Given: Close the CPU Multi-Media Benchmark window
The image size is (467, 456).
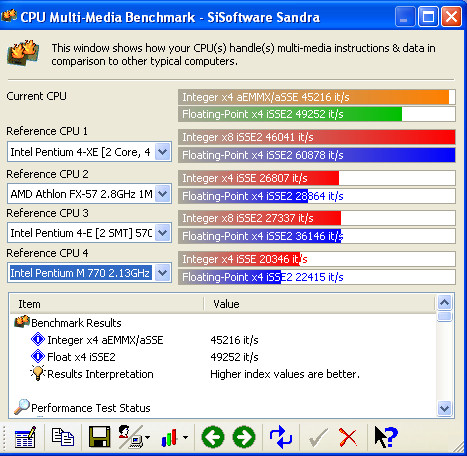Looking at the screenshot, I should click(x=451, y=17).
